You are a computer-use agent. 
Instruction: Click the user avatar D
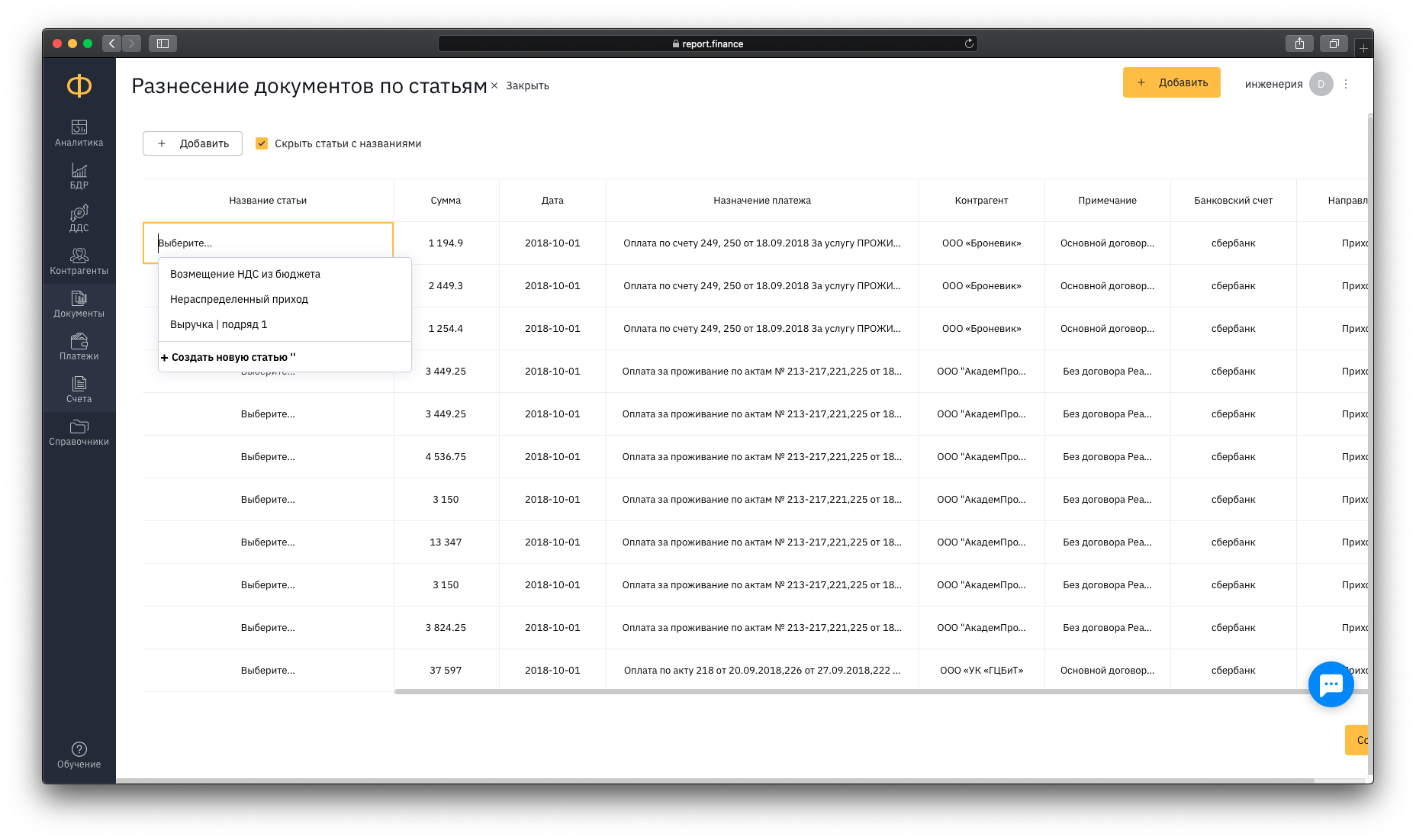click(x=1321, y=84)
